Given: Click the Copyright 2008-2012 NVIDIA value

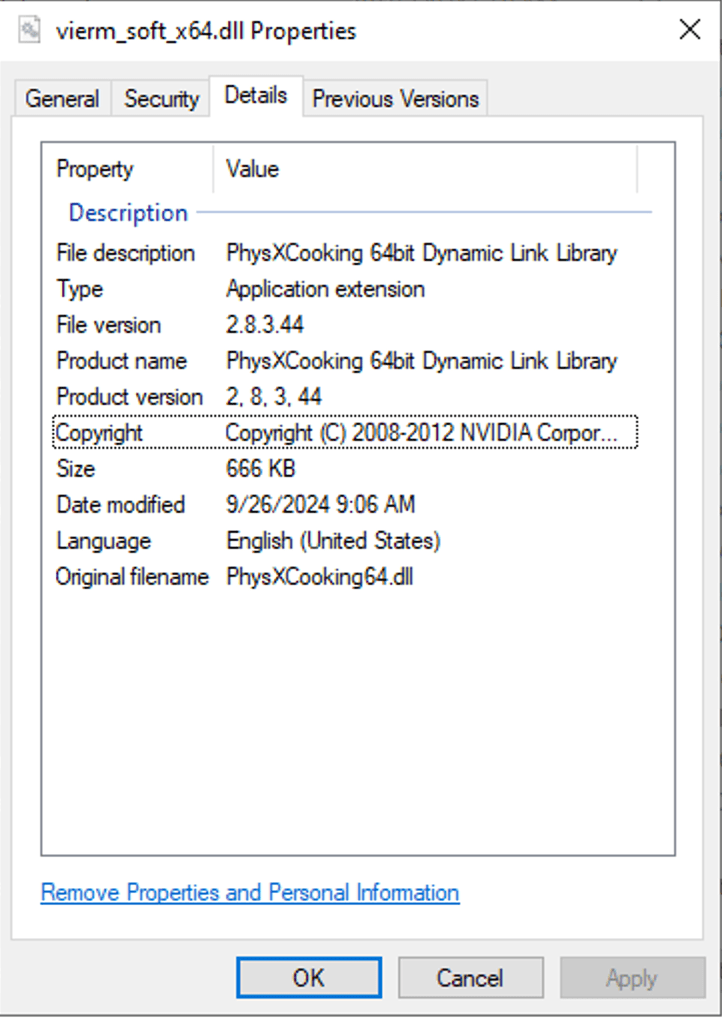Looking at the screenshot, I should tap(421, 432).
